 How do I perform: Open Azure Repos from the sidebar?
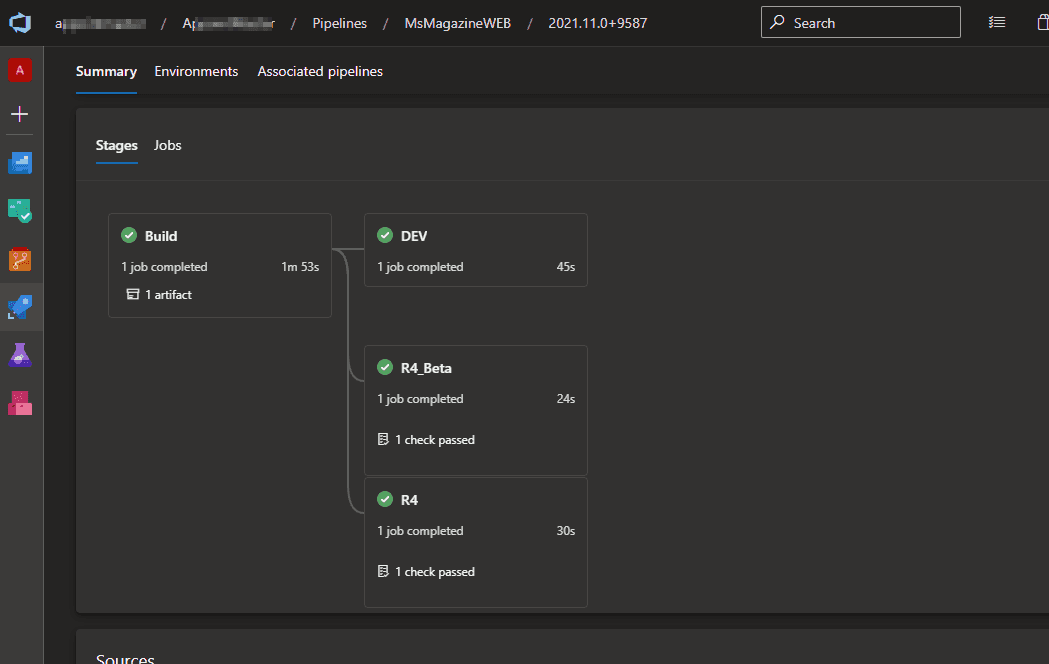[20, 260]
